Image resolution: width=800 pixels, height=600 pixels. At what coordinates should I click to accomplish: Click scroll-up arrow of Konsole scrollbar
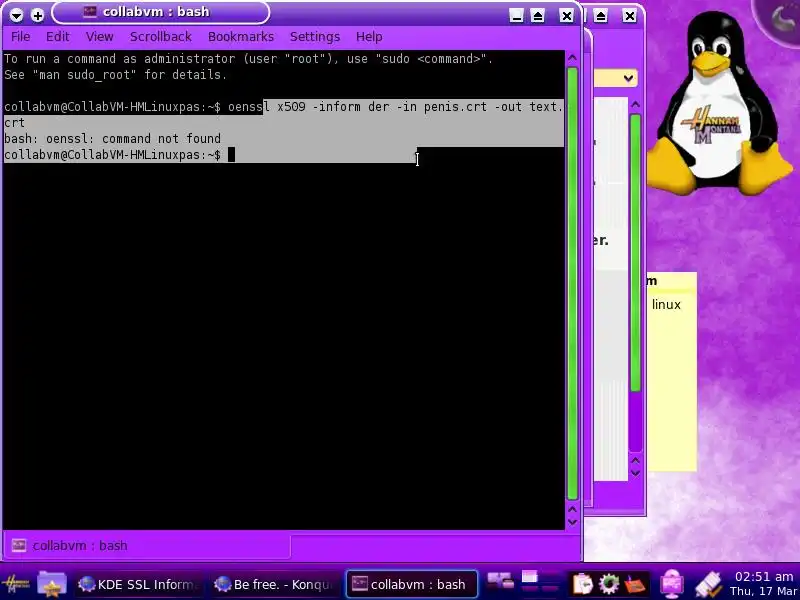(x=572, y=58)
